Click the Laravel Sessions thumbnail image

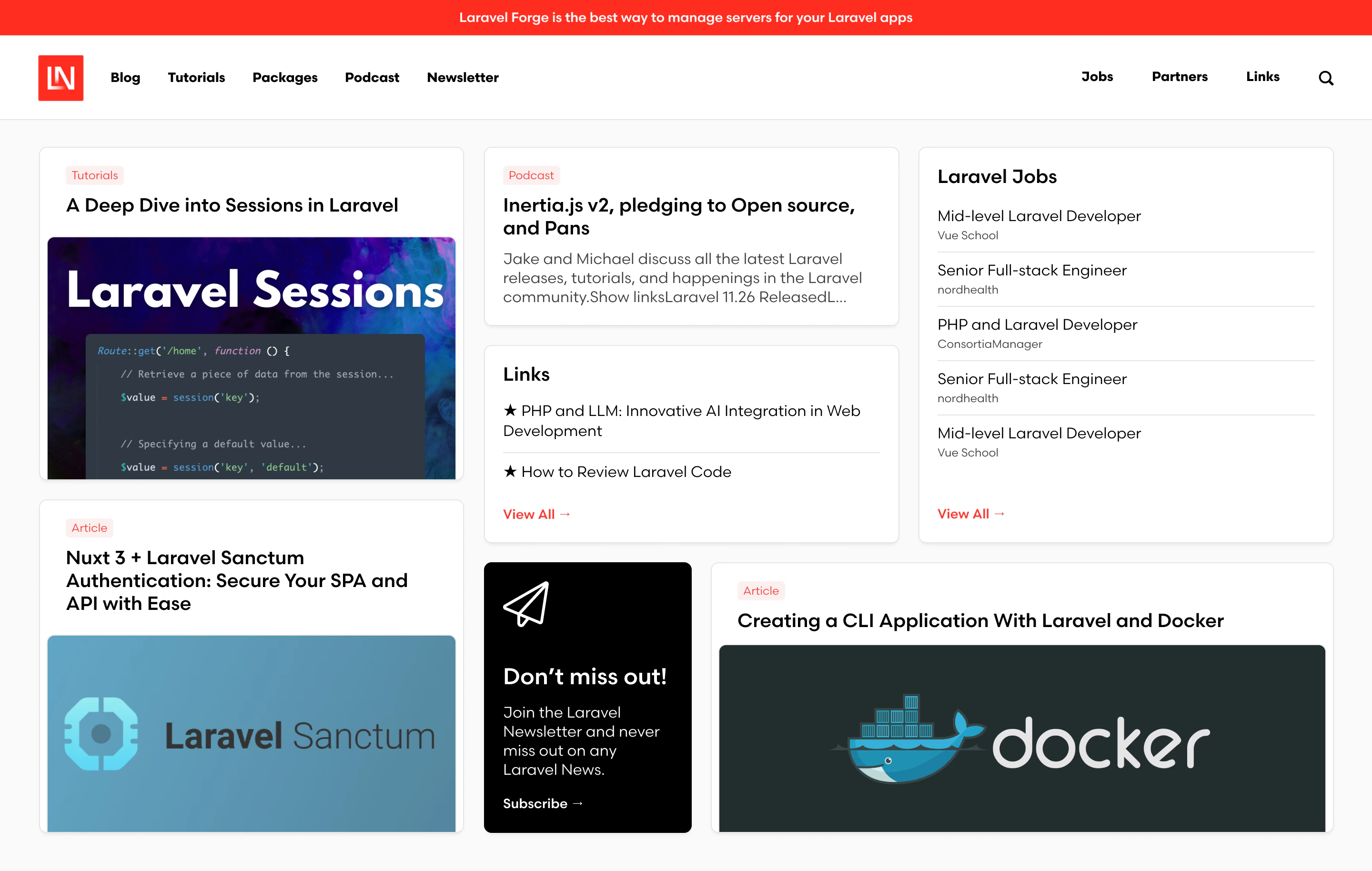click(251, 358)
